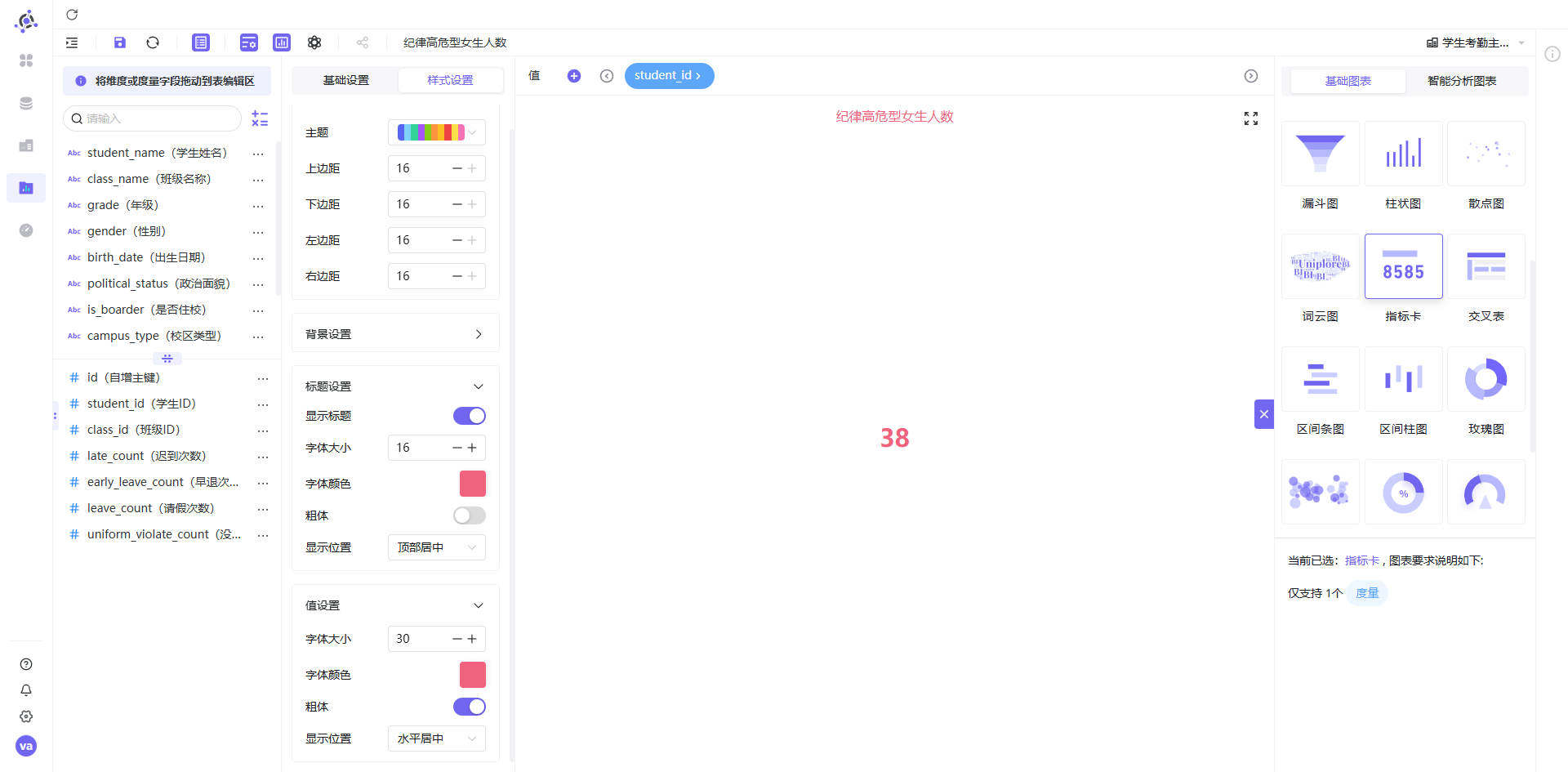Switch to the 智能分析图表 tab
Viewport: 1568px width, 772px height.
[1462, 81]
